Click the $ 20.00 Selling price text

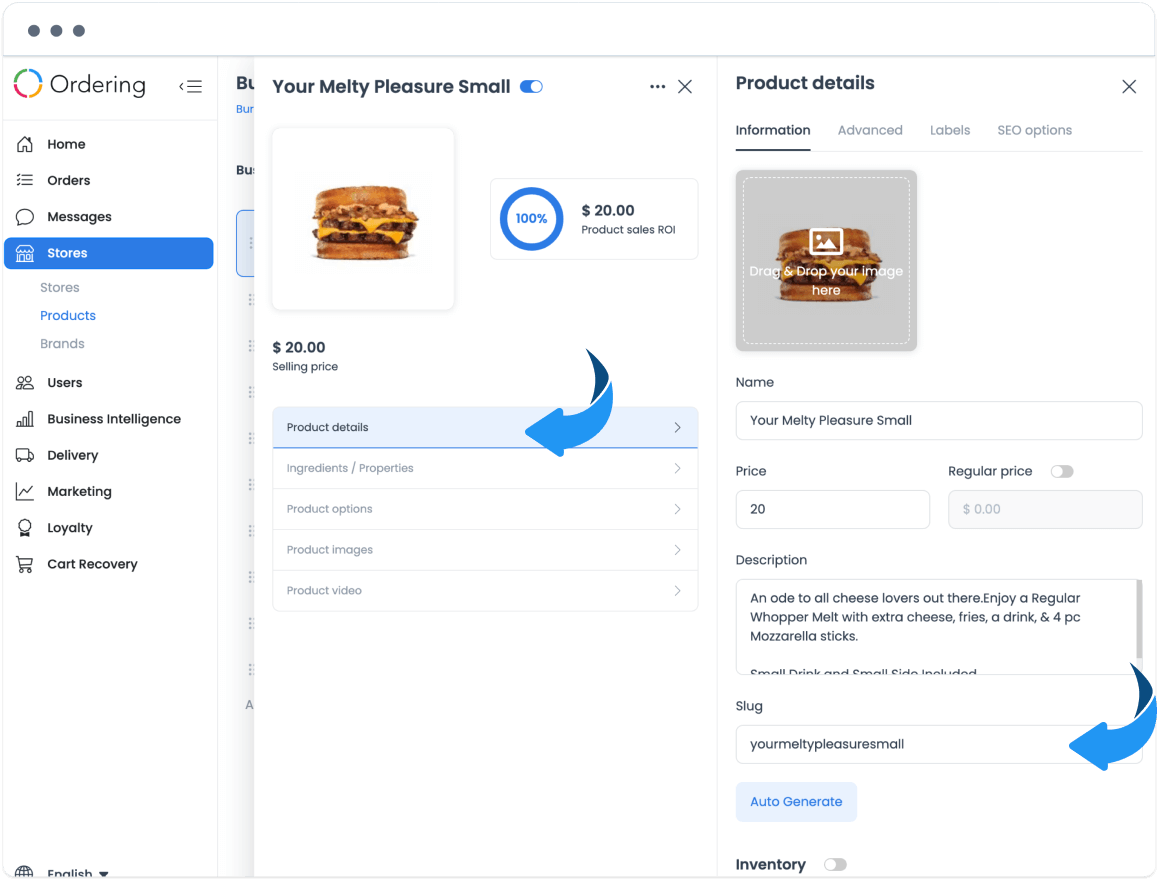pyautogui.click(x=305, y=356)
